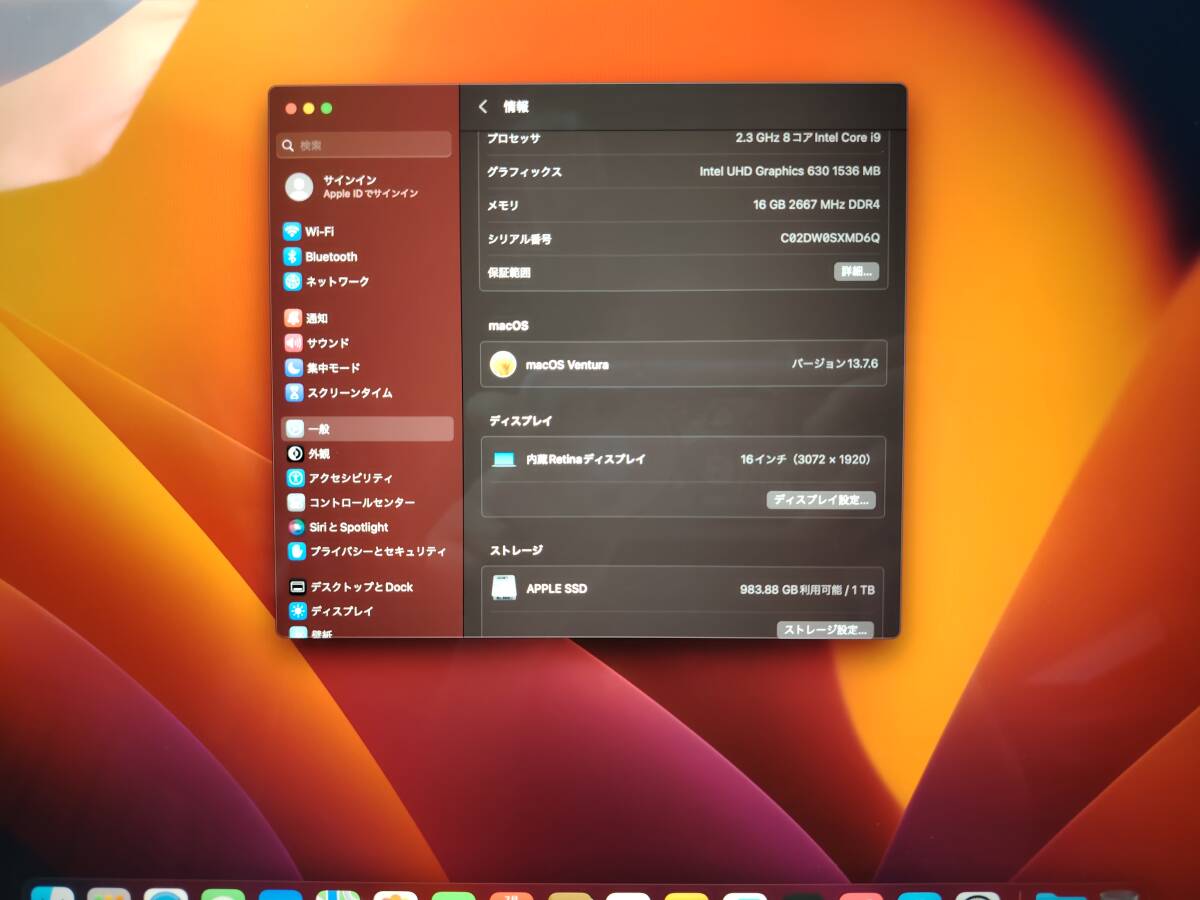Click the yellow minimize window button

(309, 109)
